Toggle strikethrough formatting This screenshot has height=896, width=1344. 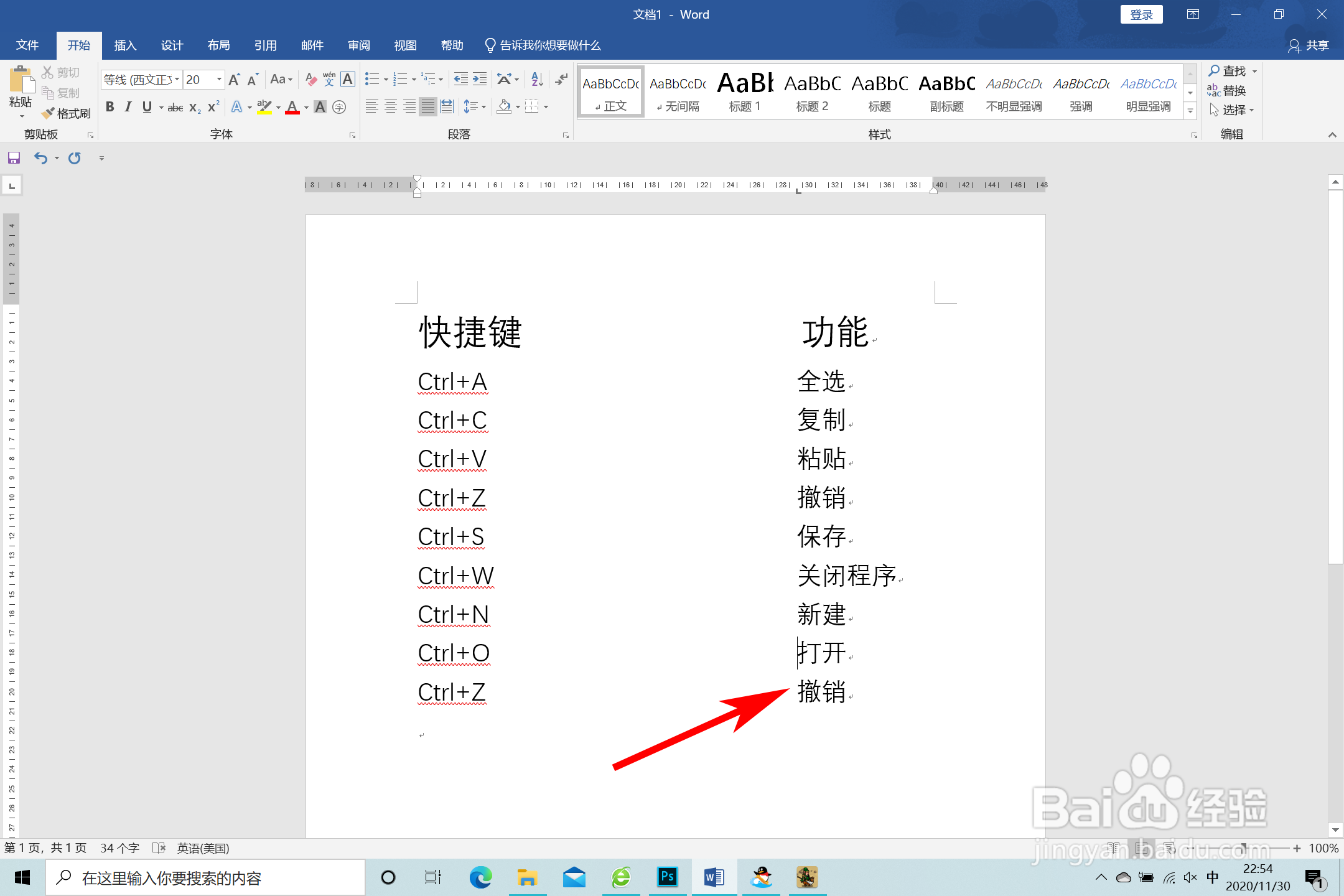[x=175, y=106]
